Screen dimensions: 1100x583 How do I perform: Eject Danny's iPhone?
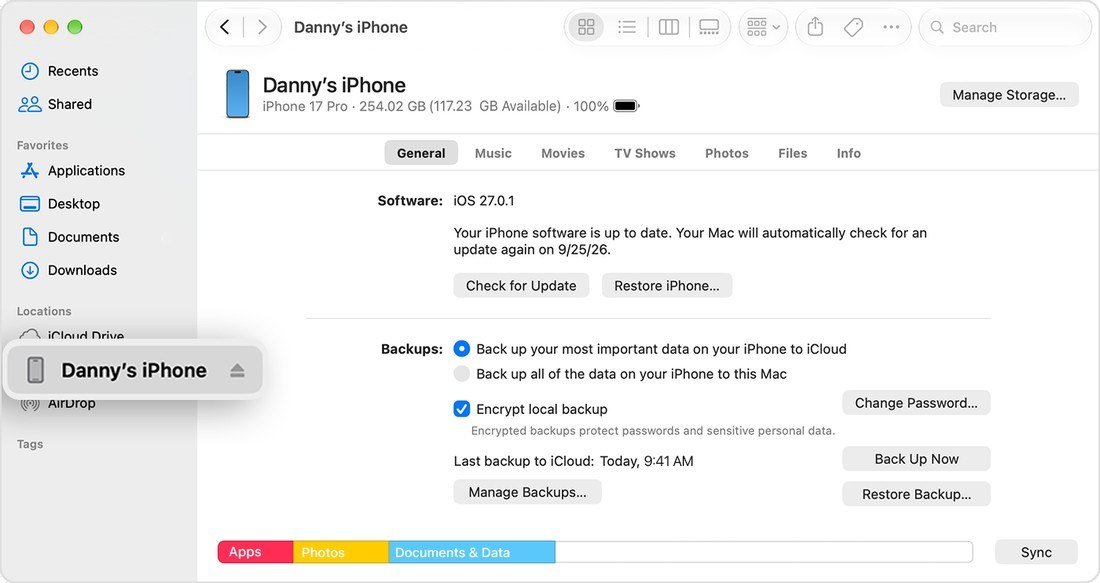[237, 370]
